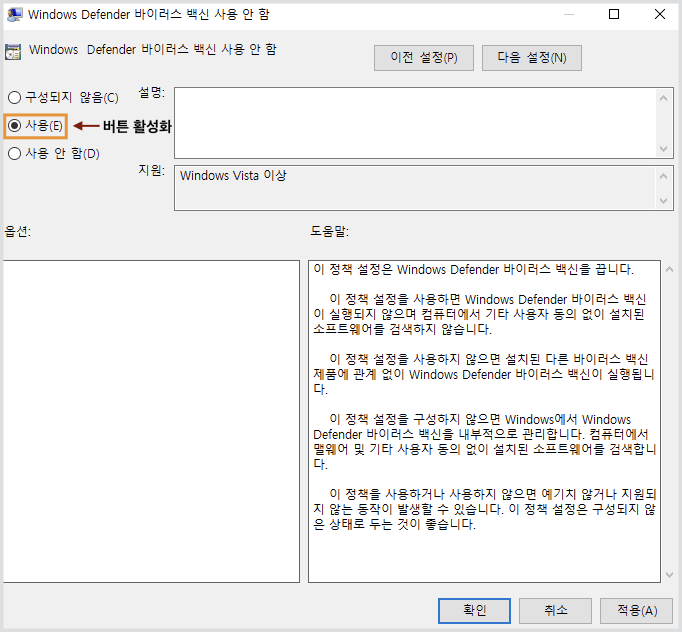Click the 다음 설정(N) button
The height and width of the screenshot is (632, 682).
[532, 58]
